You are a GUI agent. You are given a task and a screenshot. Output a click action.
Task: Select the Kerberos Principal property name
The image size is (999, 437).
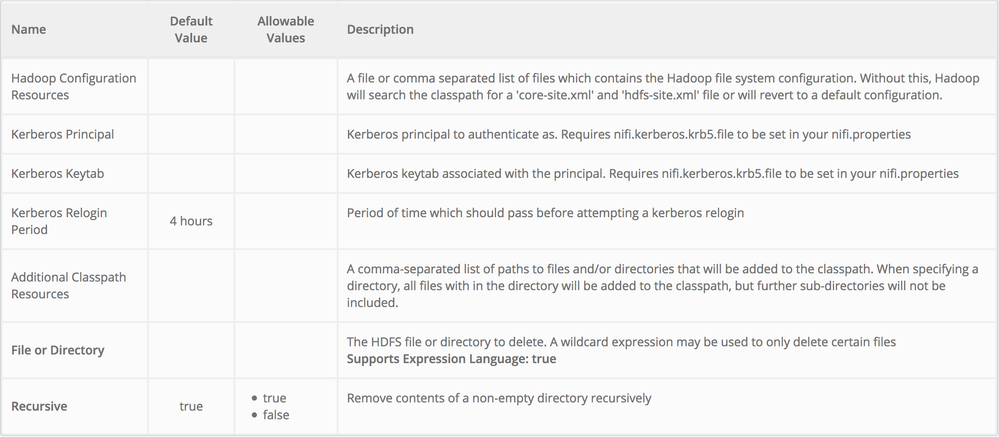point(62,134)
